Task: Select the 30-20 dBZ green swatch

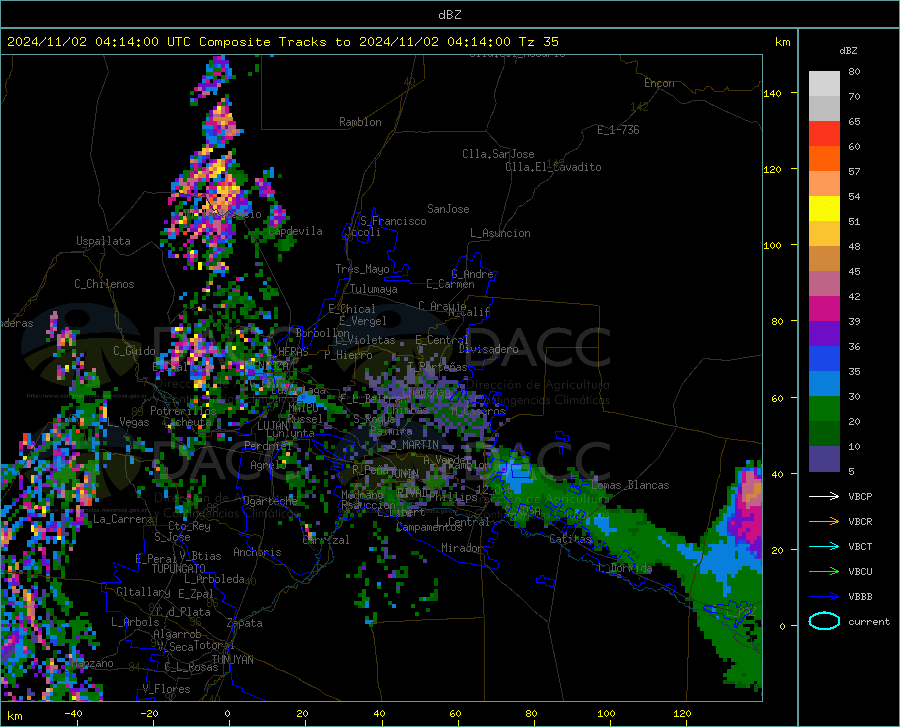Action: click(x=824, y=409)
